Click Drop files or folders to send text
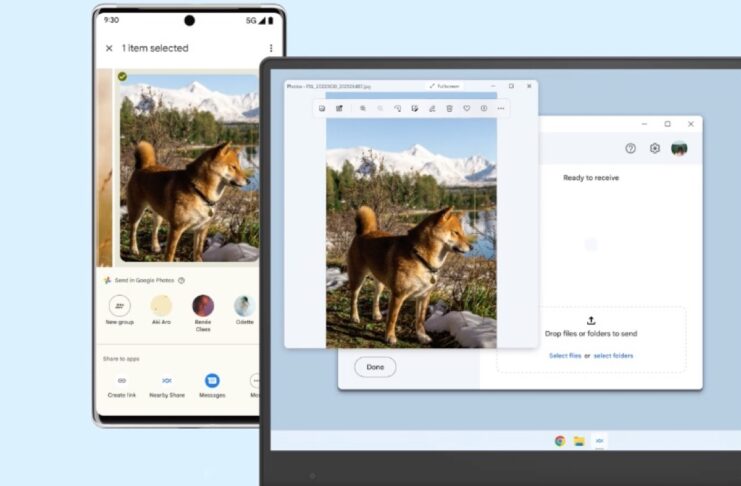Image resolution: width=741 pixels, height=486 pixels. point(591,334)
